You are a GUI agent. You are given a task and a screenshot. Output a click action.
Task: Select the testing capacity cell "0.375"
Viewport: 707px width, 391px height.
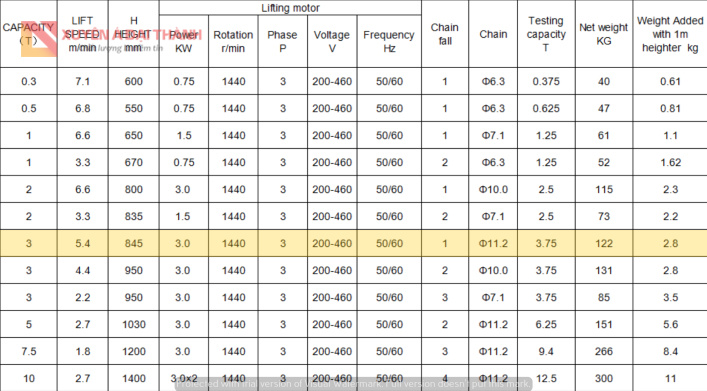point(546,81)
